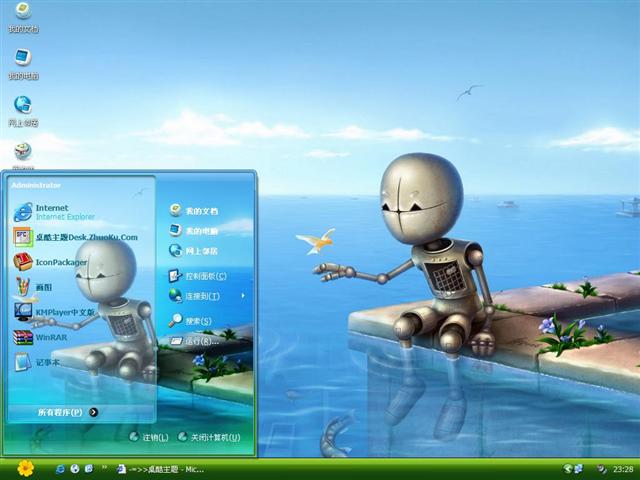Viewport: 640px width, 480px height.
Task: Click the volume tray icon
Action: 602,469
